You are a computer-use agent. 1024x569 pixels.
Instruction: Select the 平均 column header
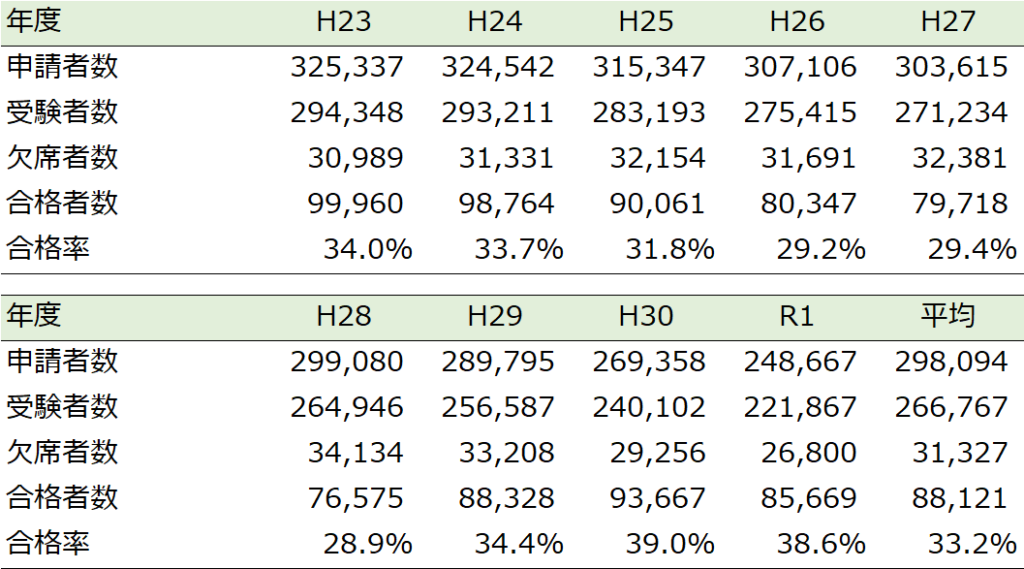[947, 316]
